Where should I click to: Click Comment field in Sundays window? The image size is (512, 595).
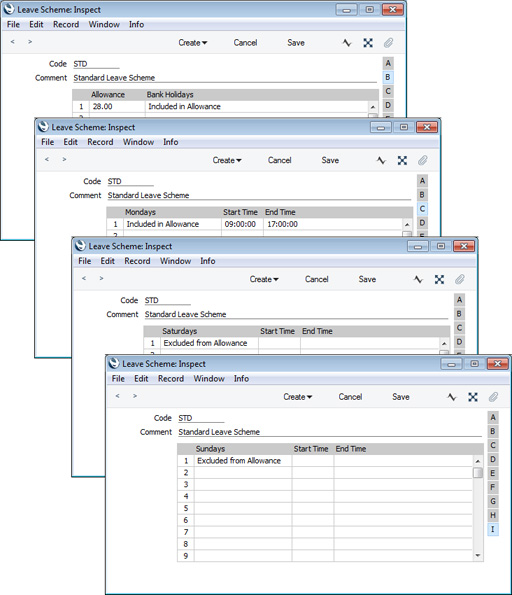[330, 432]
